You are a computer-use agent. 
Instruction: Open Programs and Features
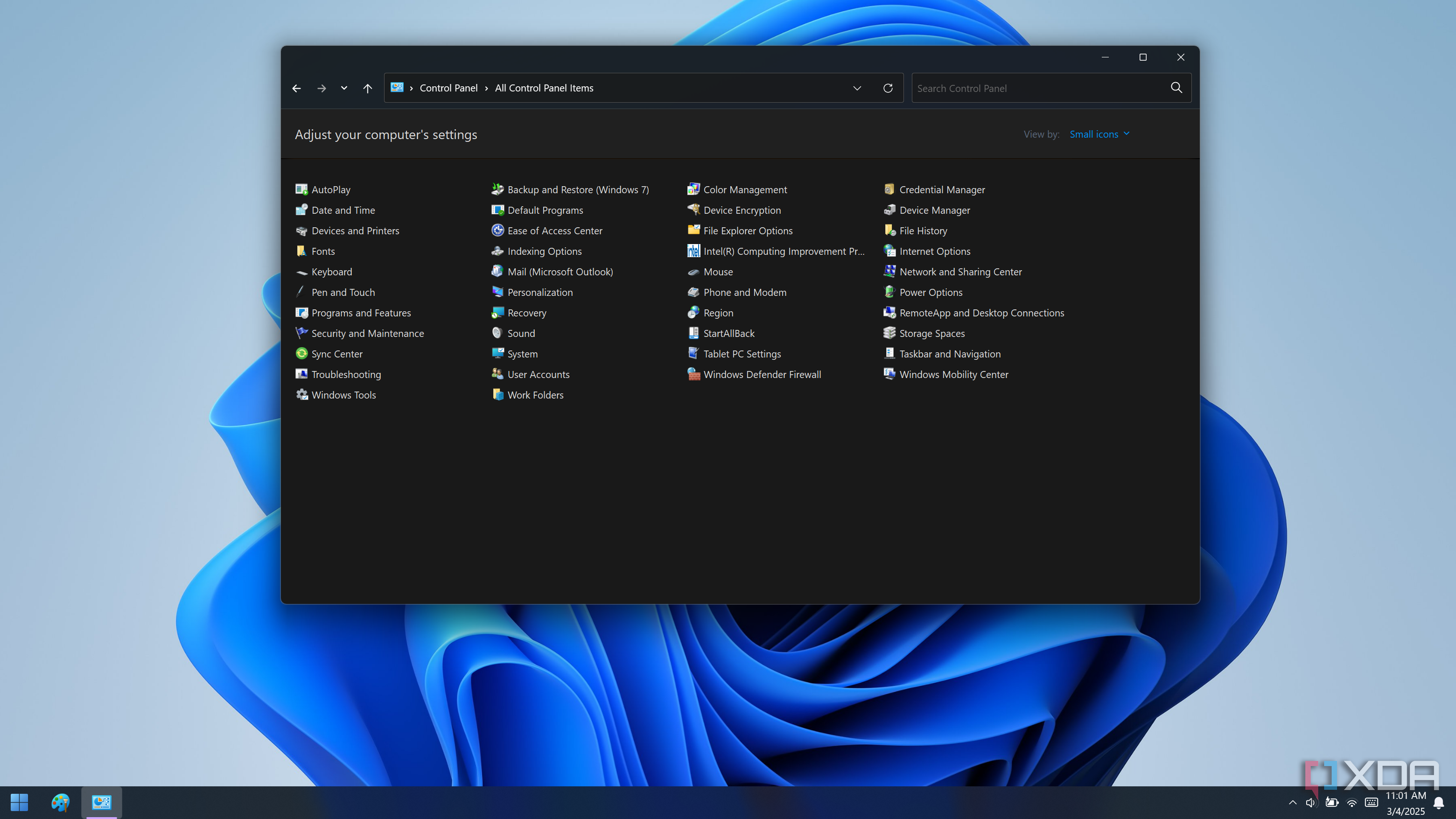pyautogui.click(x=361, y=313)
